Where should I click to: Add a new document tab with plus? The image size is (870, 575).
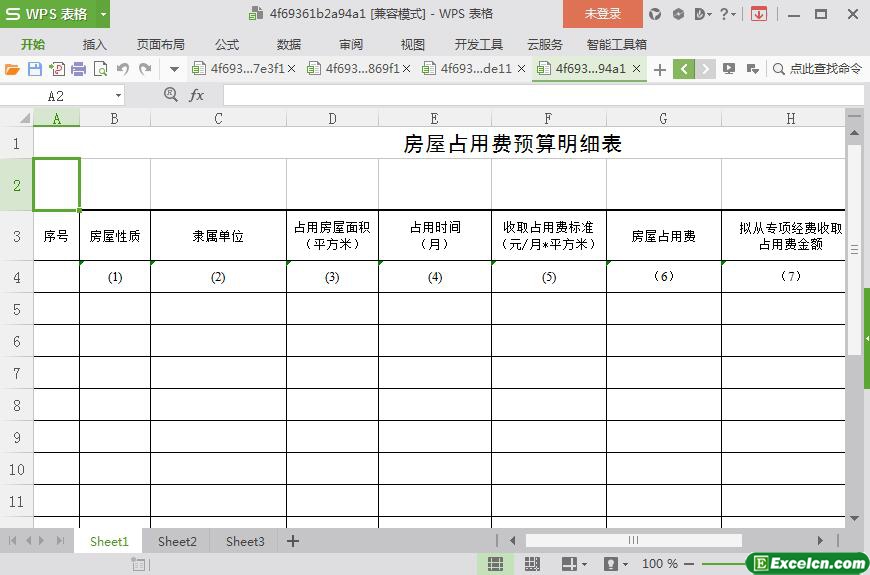tap(660, 69)
